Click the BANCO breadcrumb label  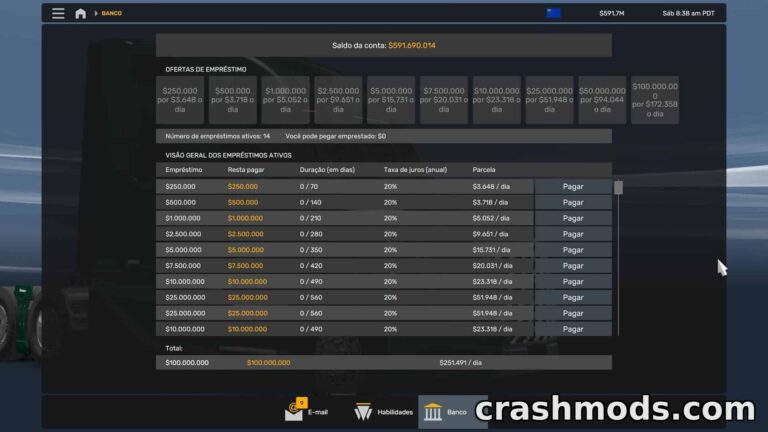112,13
